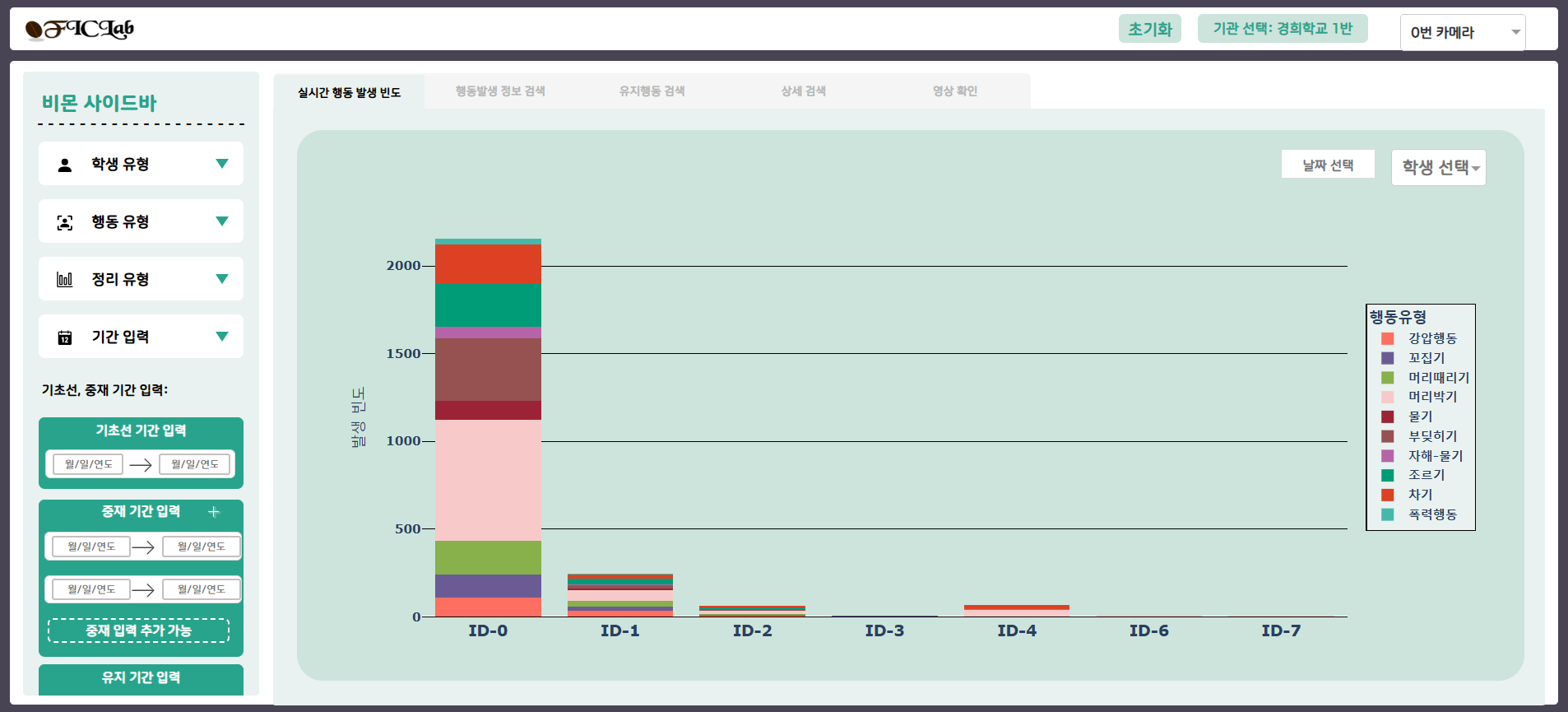Click the 날짜 선택 button
The image size is (1568, 712).
click(1327, 165)
